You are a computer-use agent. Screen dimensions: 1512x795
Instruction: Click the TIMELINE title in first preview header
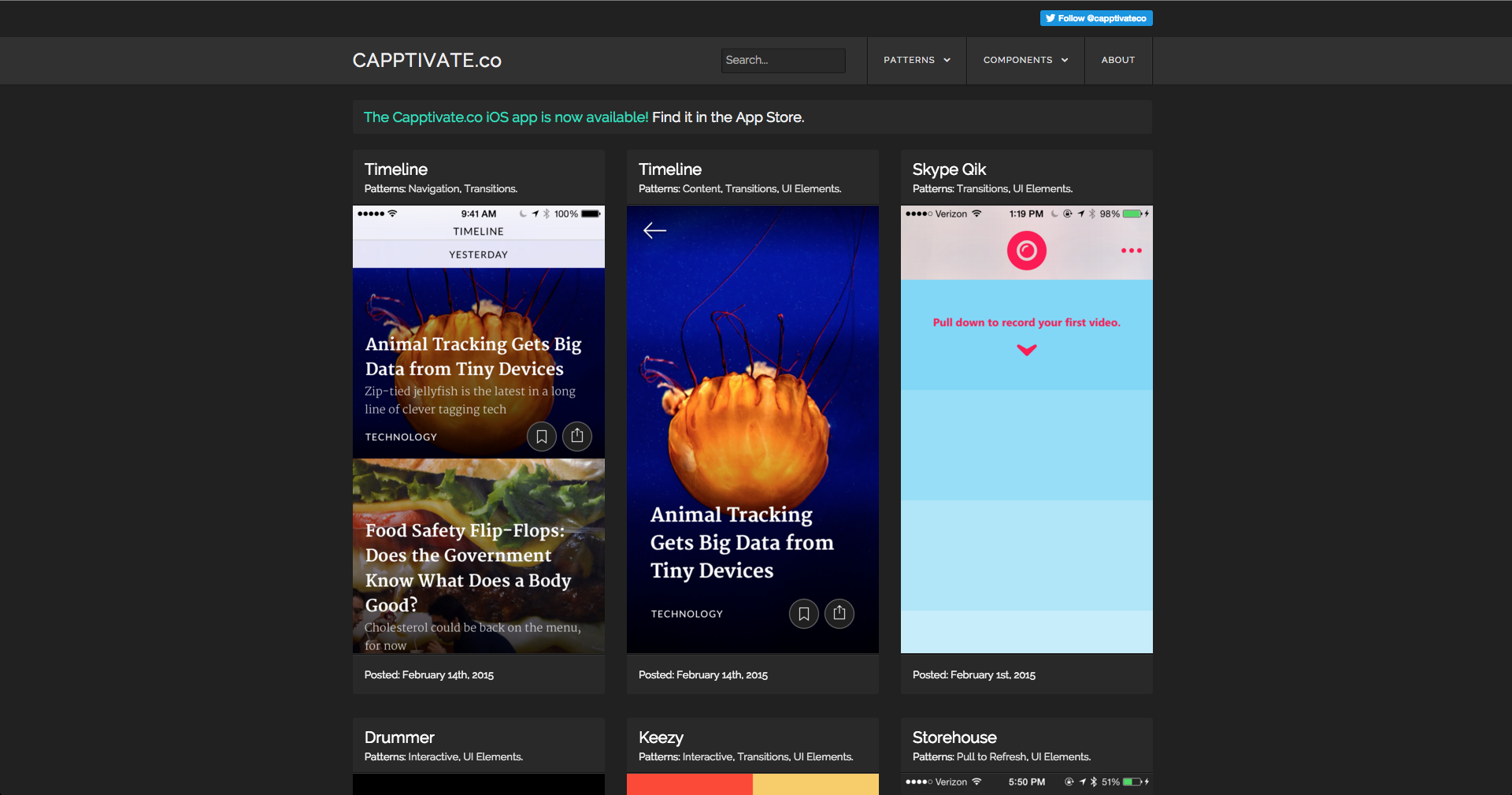coord(479,232)
